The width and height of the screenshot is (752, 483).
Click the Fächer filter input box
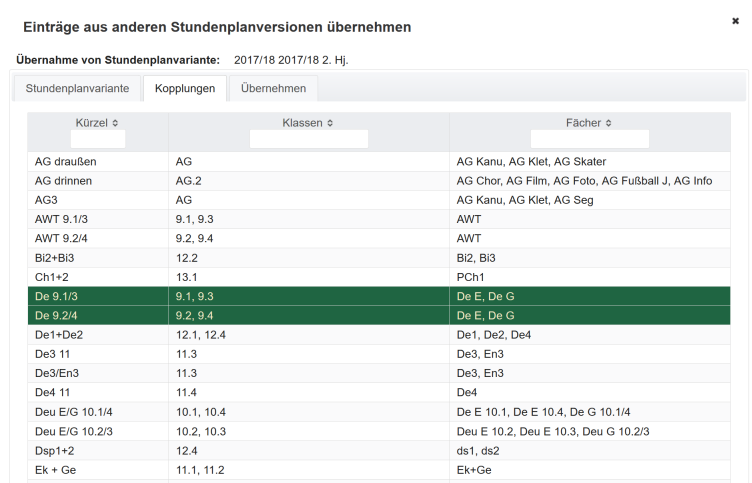(x=589, y=139)
